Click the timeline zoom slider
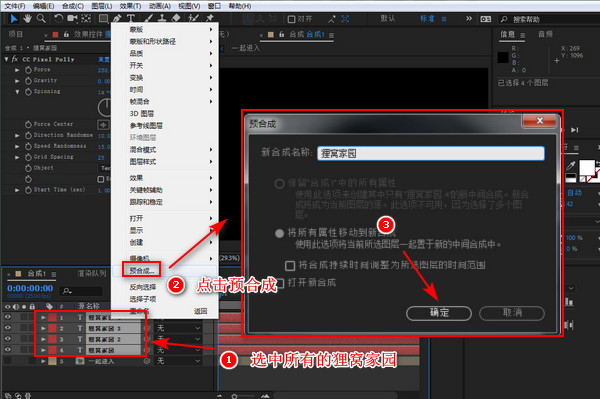The height and width of the screenshot is (399, 600). coord(234,396)
